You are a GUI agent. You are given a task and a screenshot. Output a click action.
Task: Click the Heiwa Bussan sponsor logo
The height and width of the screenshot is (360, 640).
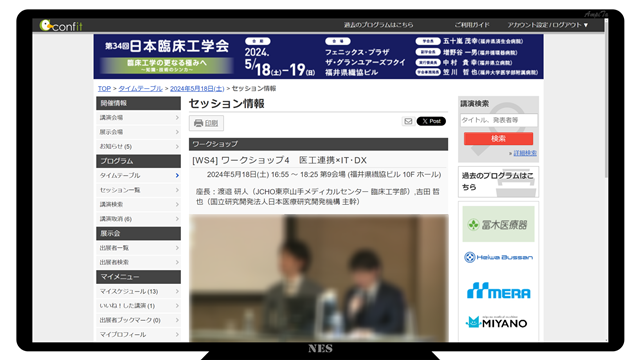[498, 257]
